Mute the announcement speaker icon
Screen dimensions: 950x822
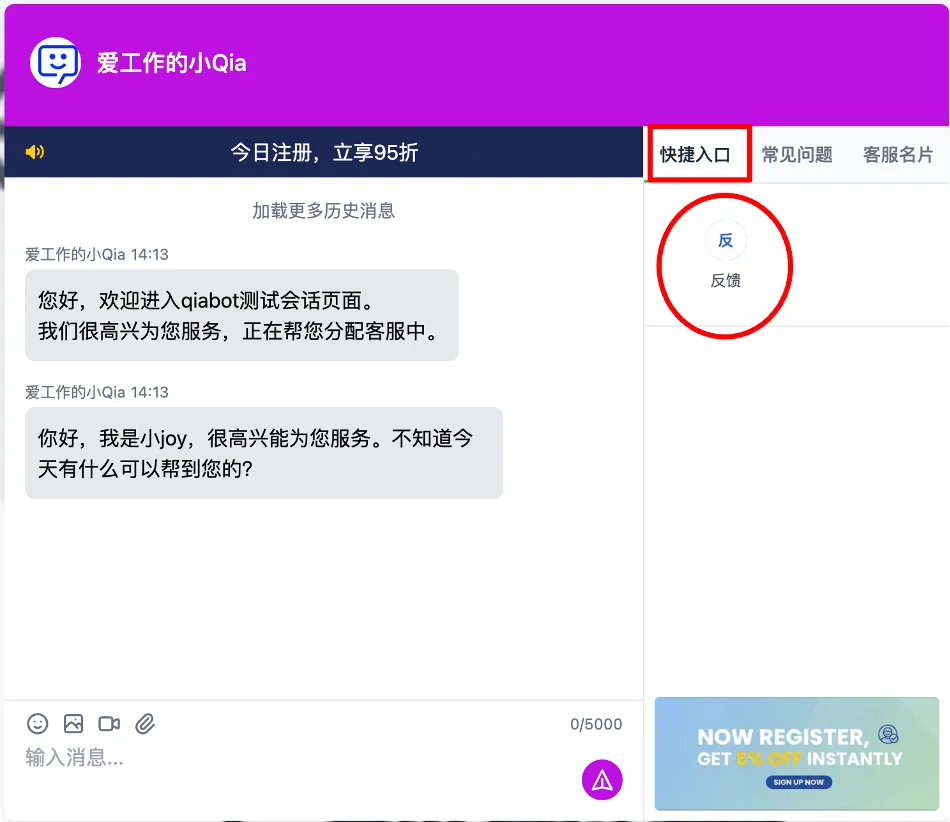tap(35, 152)
